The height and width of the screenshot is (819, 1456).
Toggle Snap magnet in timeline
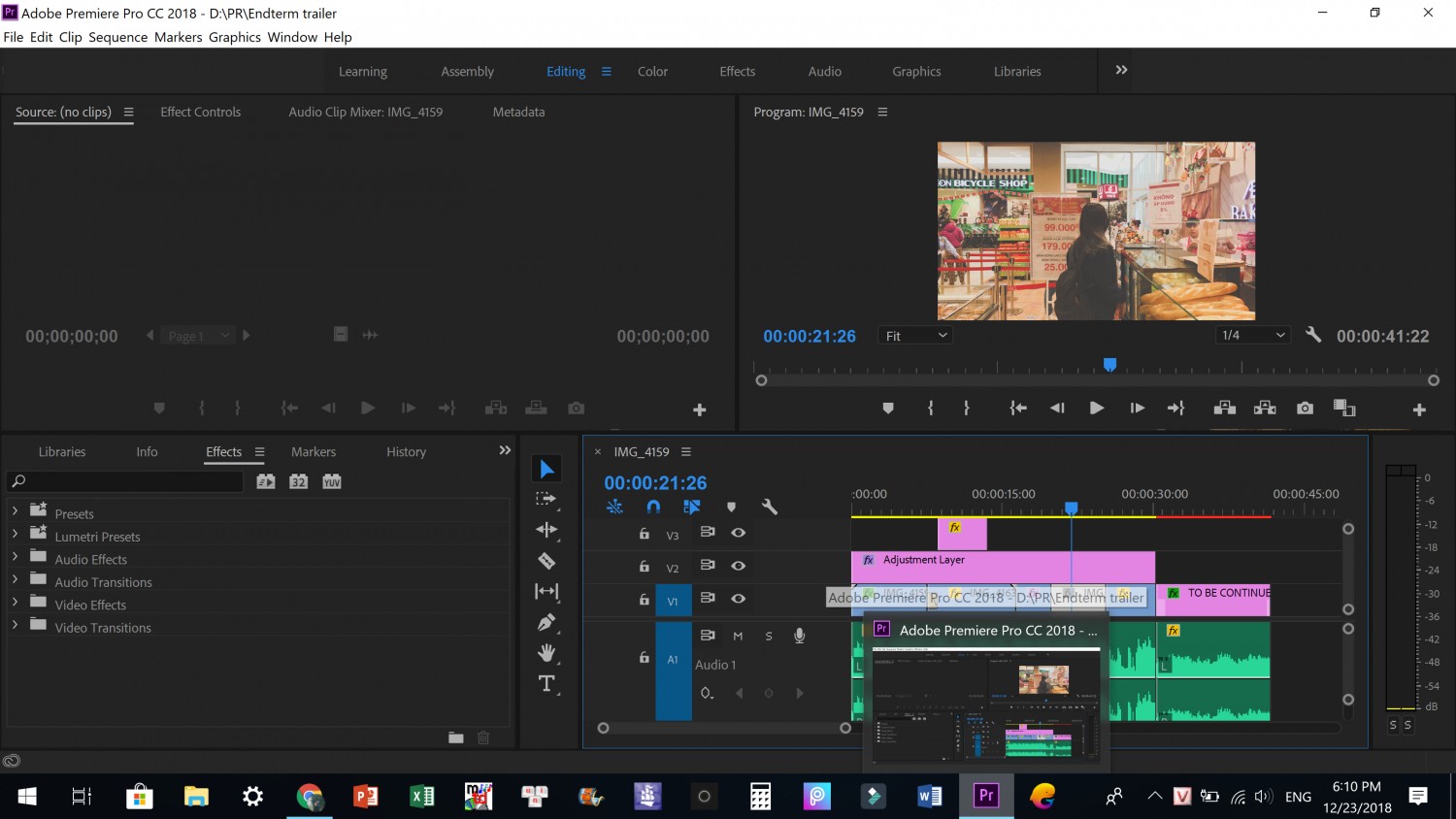coord(653,507)
